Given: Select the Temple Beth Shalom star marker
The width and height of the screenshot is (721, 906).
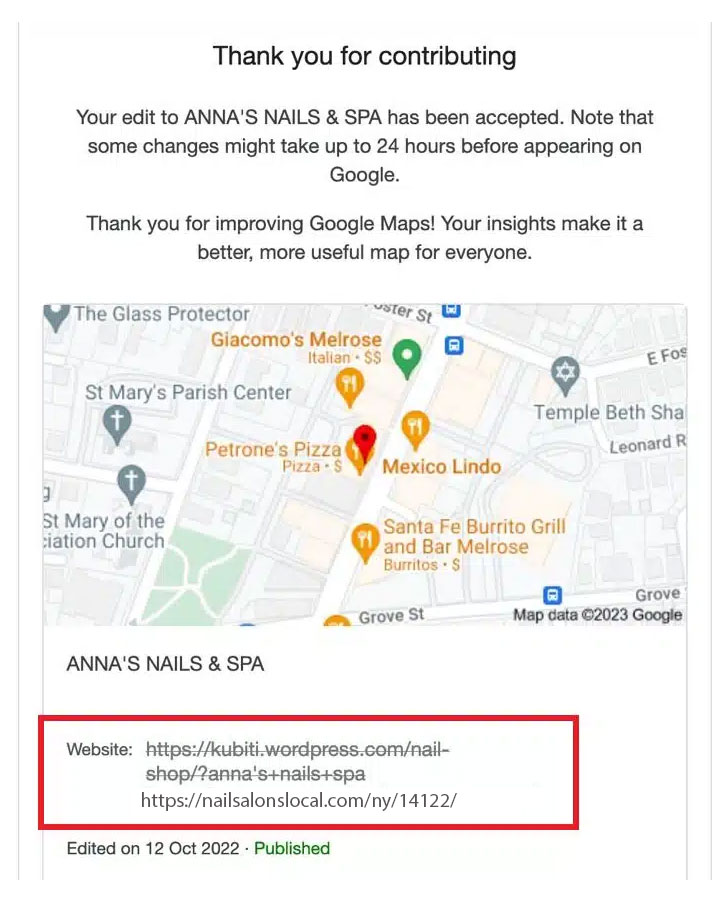Looking at the screenshot, I should (x=564, y=376).
